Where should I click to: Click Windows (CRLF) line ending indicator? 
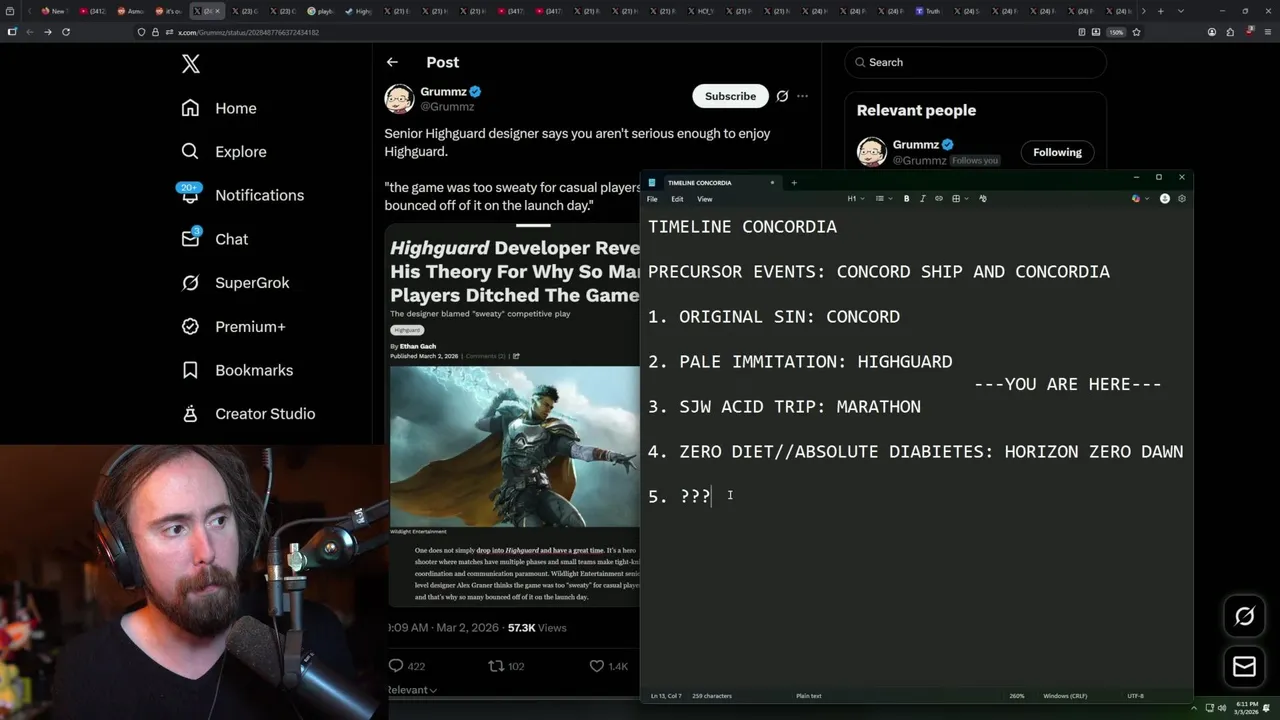coord(1064,696)
